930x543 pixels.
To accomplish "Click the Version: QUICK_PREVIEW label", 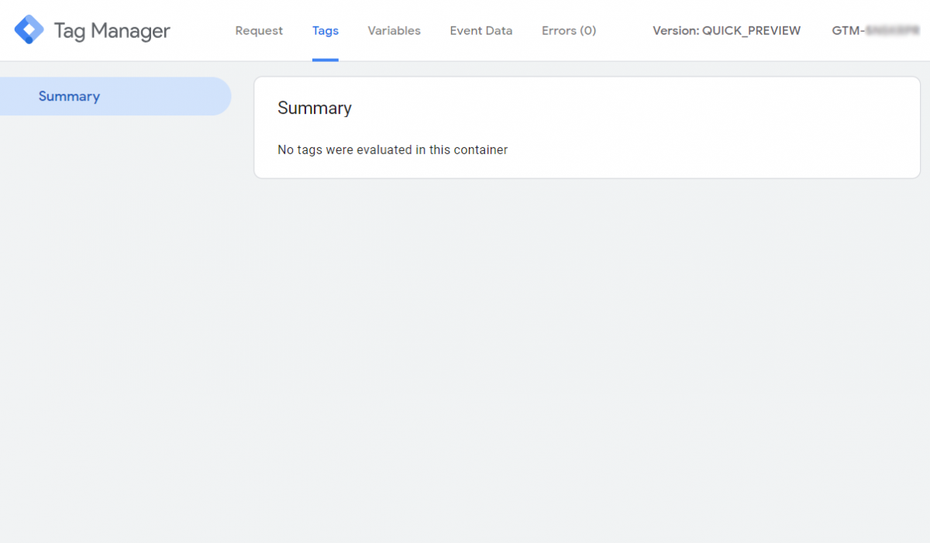I will pyautogui.click(x=727, y=31).
